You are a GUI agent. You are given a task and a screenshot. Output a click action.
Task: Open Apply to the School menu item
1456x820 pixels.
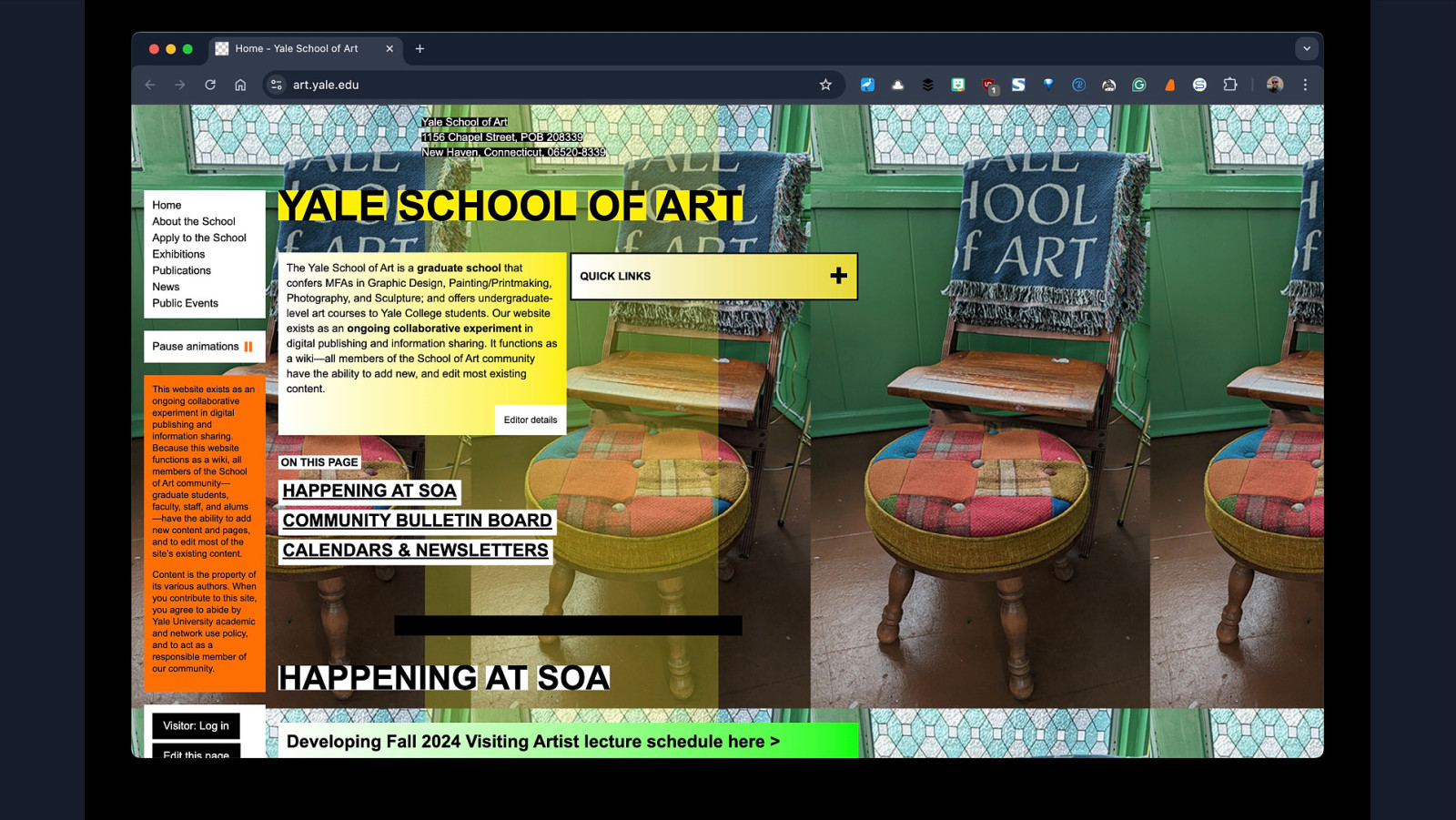tap(199, 238)
